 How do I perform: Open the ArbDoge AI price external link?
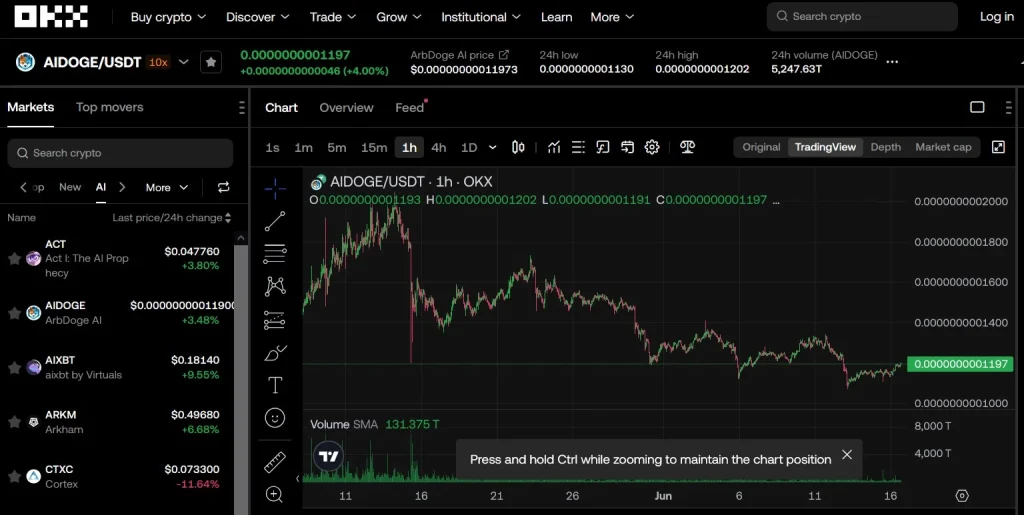(x=504, y=55)
